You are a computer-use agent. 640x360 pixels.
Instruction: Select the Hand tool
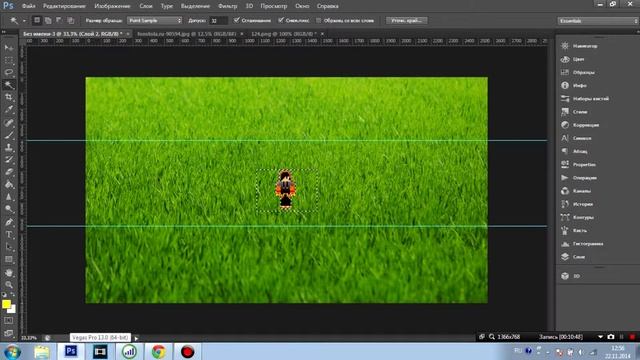(9, 272)
